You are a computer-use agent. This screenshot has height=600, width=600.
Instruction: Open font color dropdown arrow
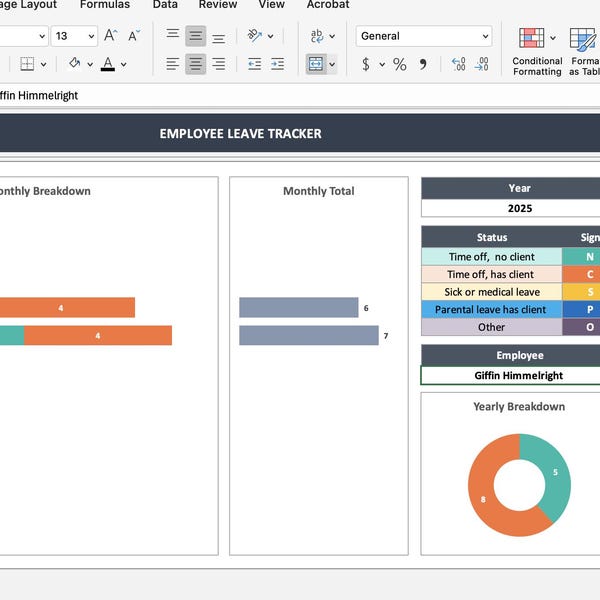coord(124,64)
